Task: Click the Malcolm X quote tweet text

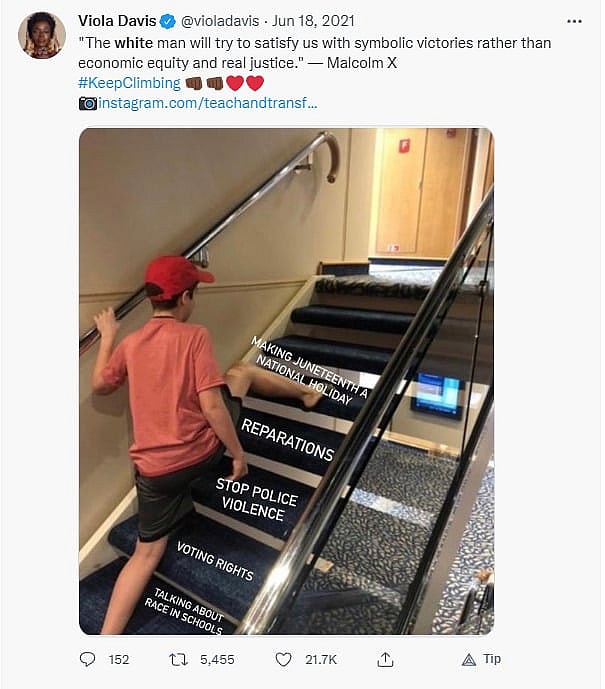Action: (315, 53)
